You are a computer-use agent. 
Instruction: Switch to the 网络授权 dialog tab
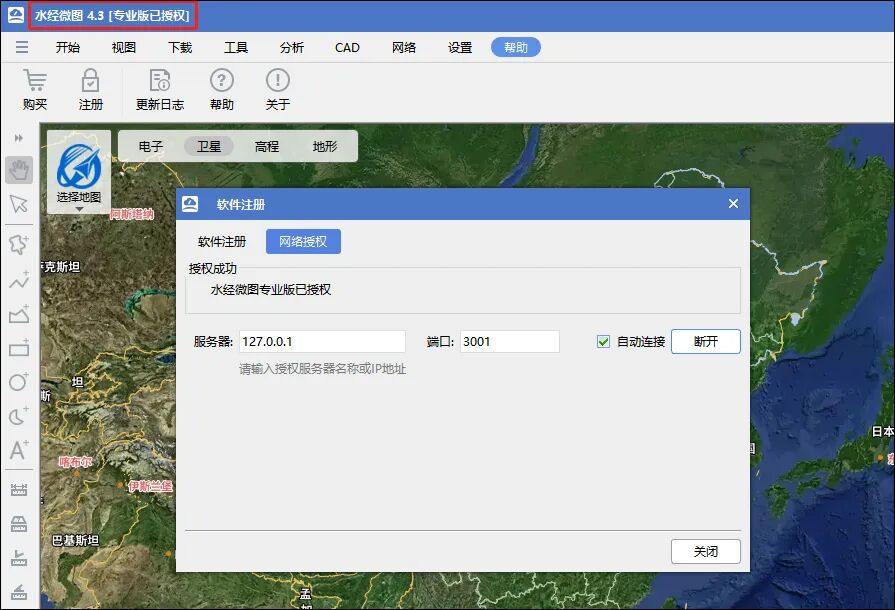(303, 241)
